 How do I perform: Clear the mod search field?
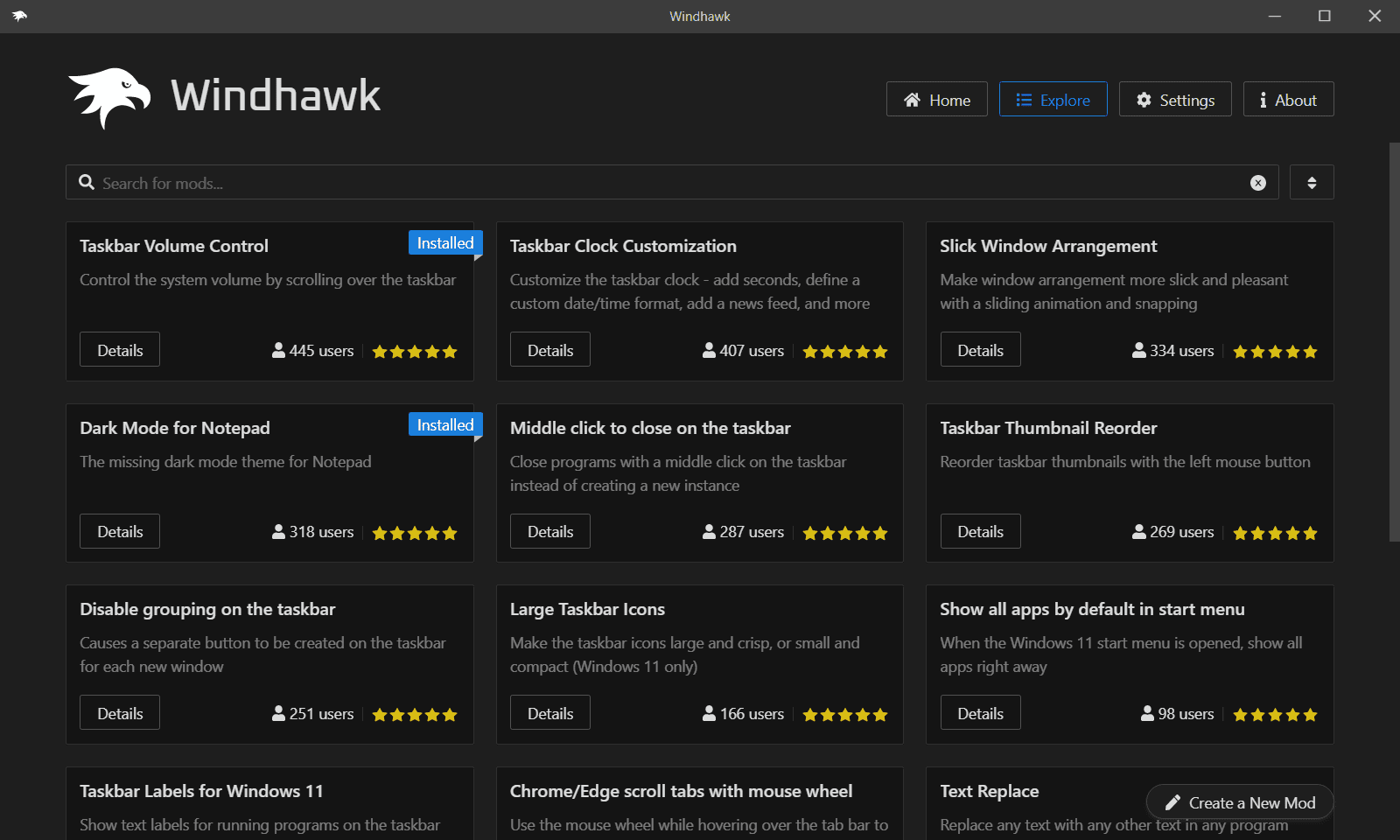coord(1258,183)
